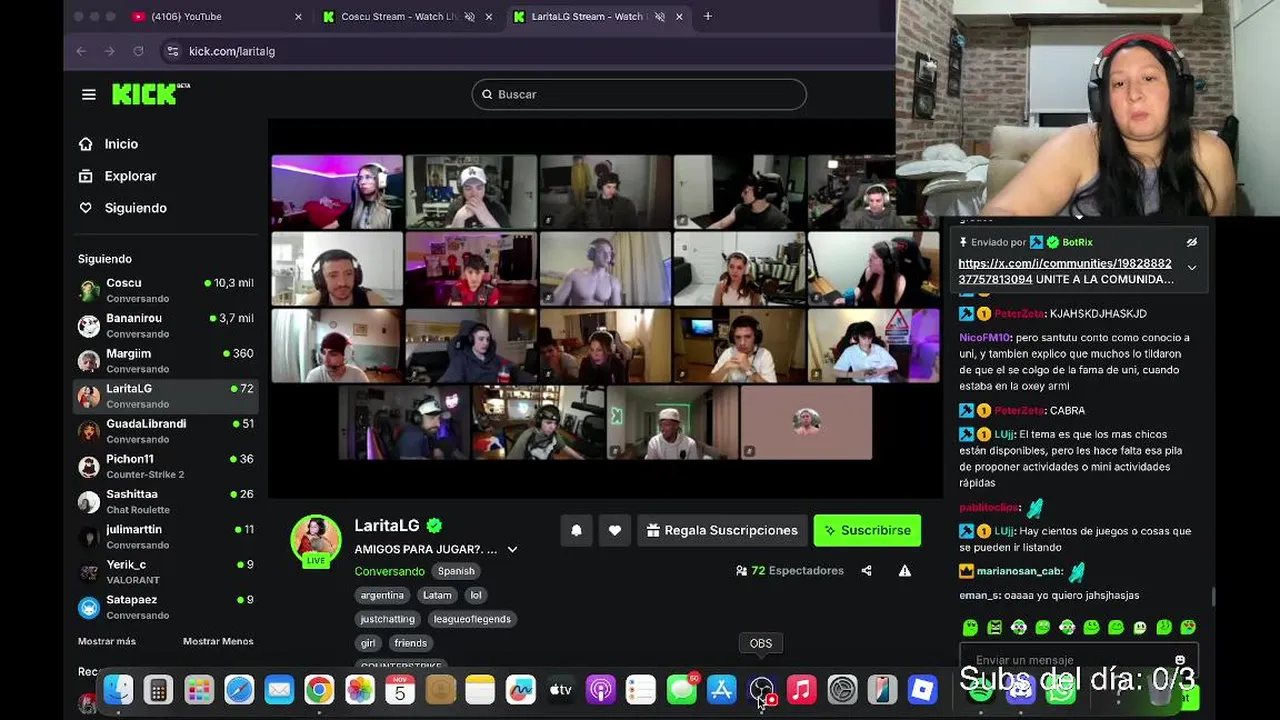Screen dimensions: 1280x720
Task: Open Pichon11 channel in sidebar
Action: pos(166,466)
